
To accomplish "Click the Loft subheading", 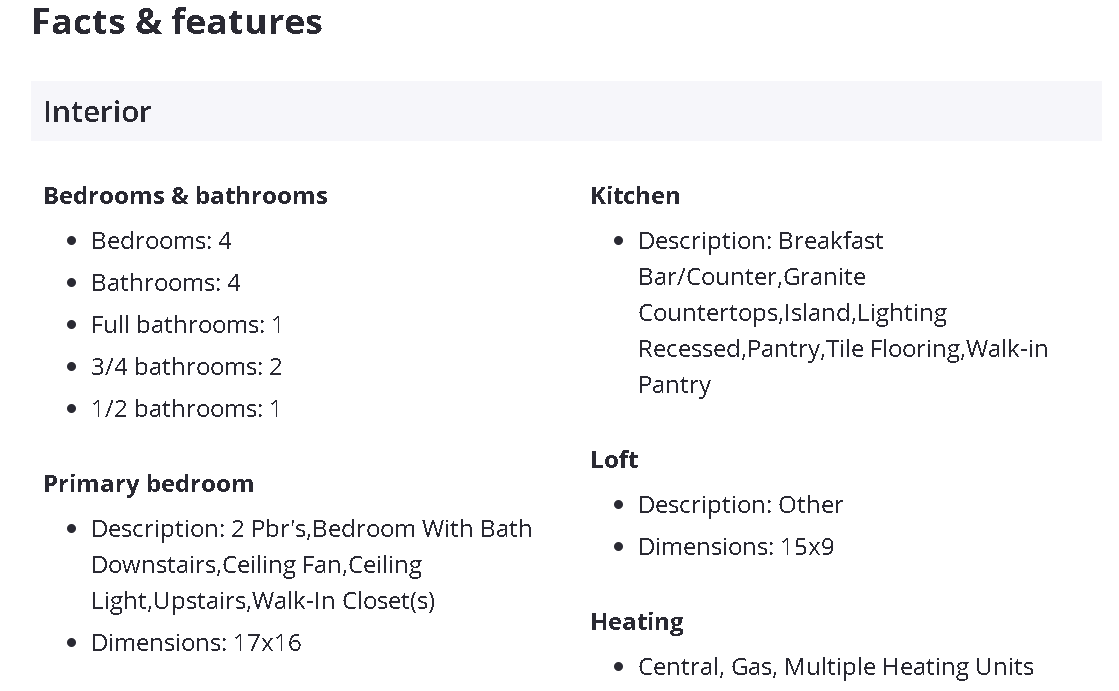I will pyautogui.click(x=614, y=460).
